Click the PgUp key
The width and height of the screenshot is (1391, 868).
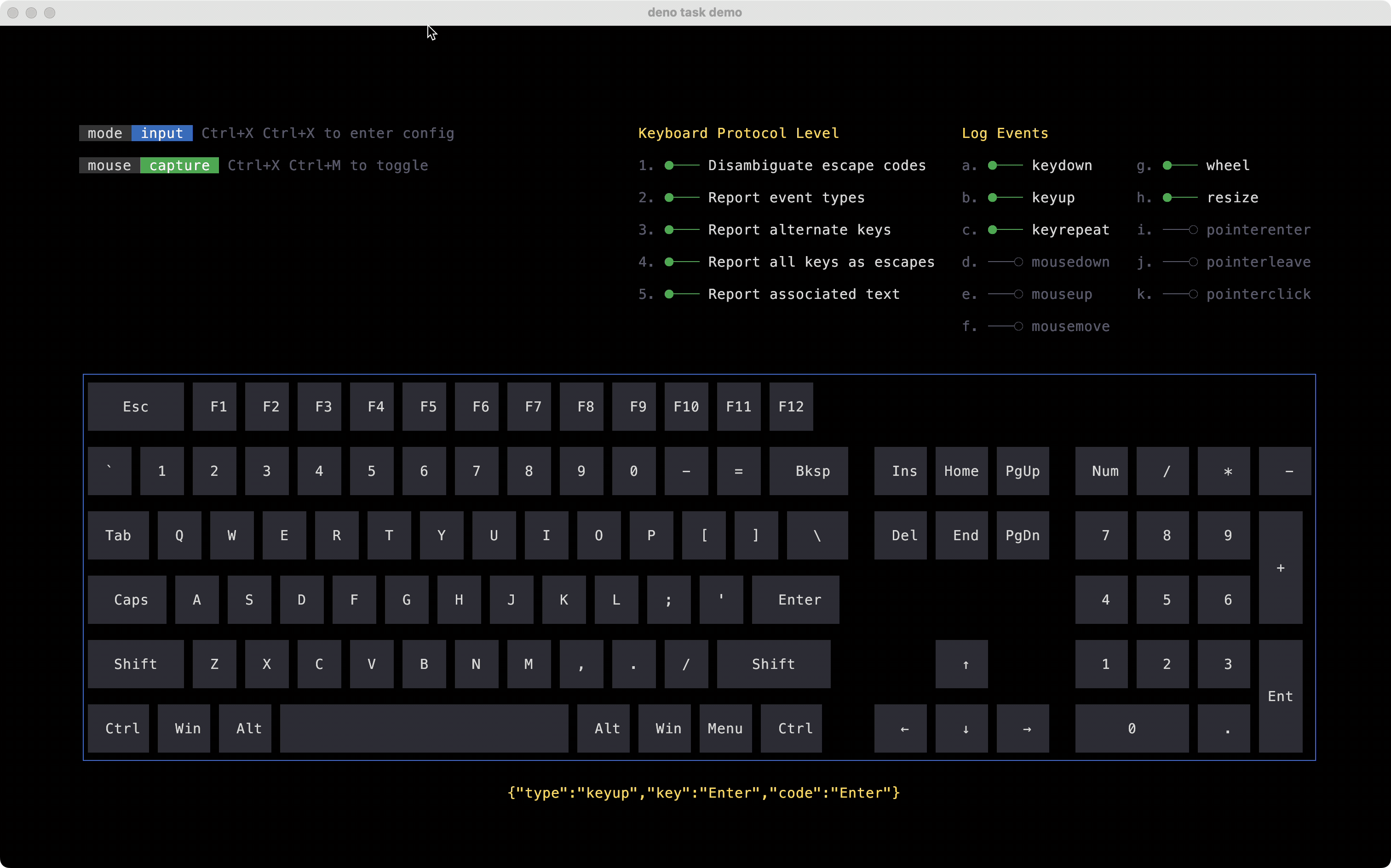click(1023, 471)
